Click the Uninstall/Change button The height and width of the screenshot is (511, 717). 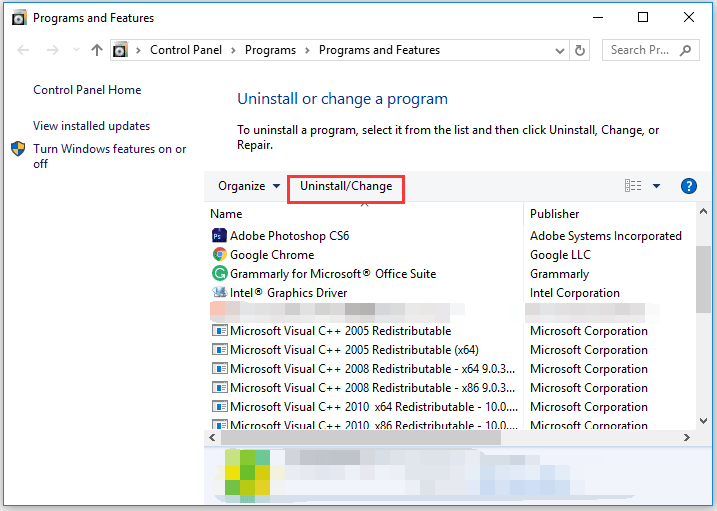[x=346, y=186]
